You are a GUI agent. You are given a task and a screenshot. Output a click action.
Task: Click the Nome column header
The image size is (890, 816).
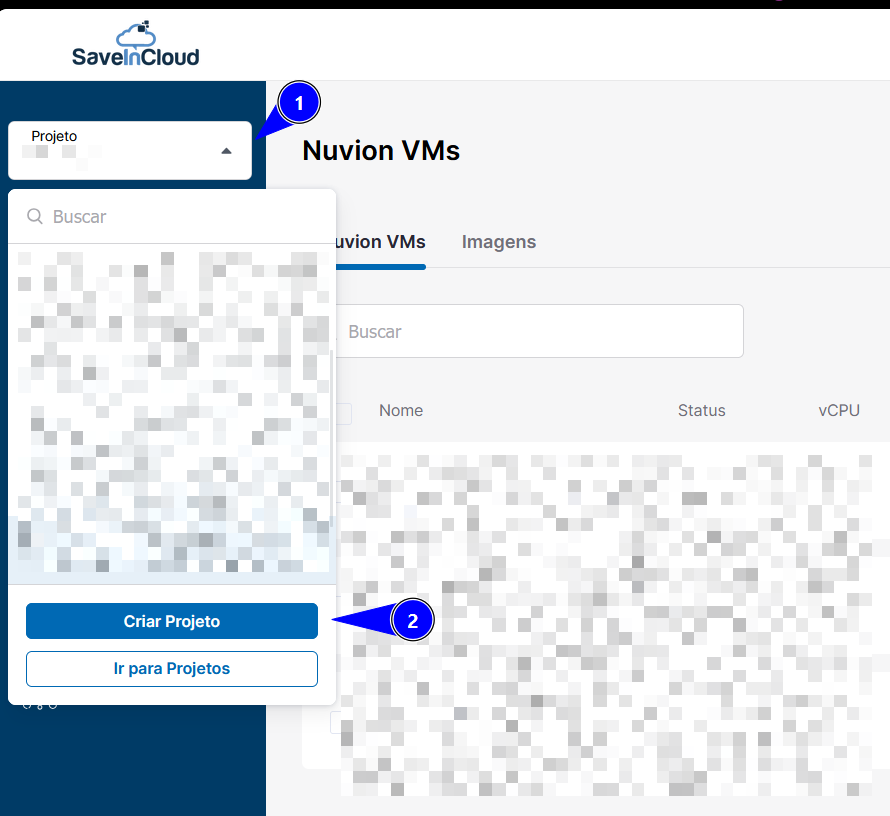coord(401,410)
